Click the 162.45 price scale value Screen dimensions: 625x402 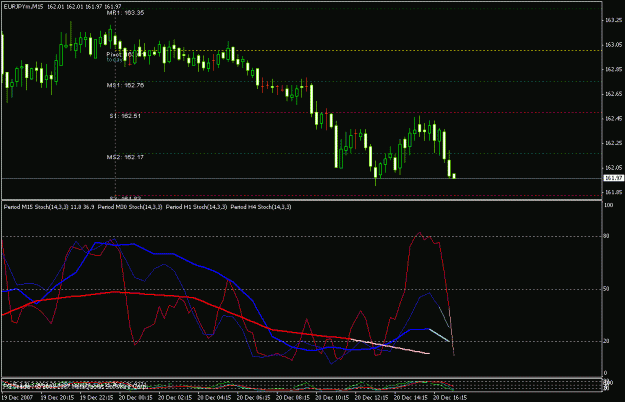click(x=614, y=119)
